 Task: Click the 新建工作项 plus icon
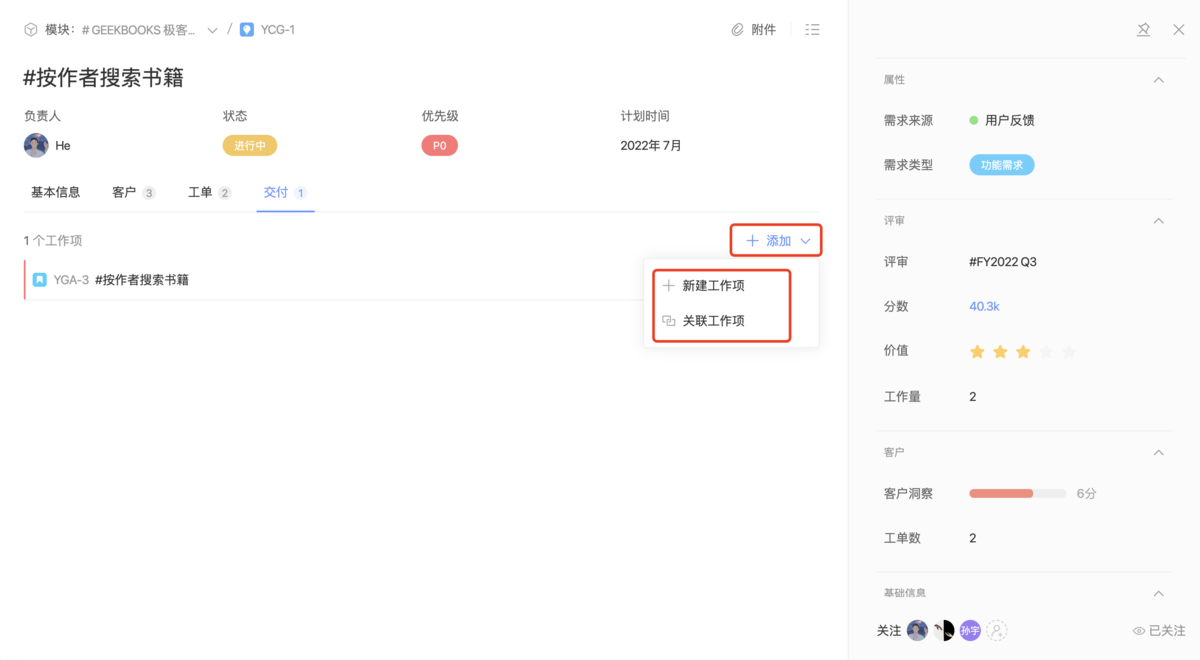[x=669, y=285]
